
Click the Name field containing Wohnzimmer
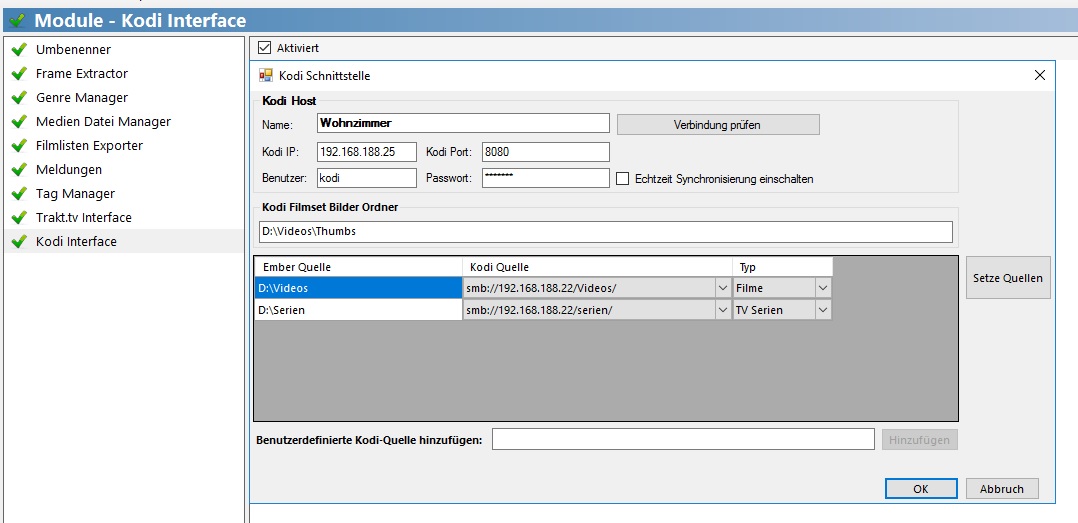tap(463, 124)
